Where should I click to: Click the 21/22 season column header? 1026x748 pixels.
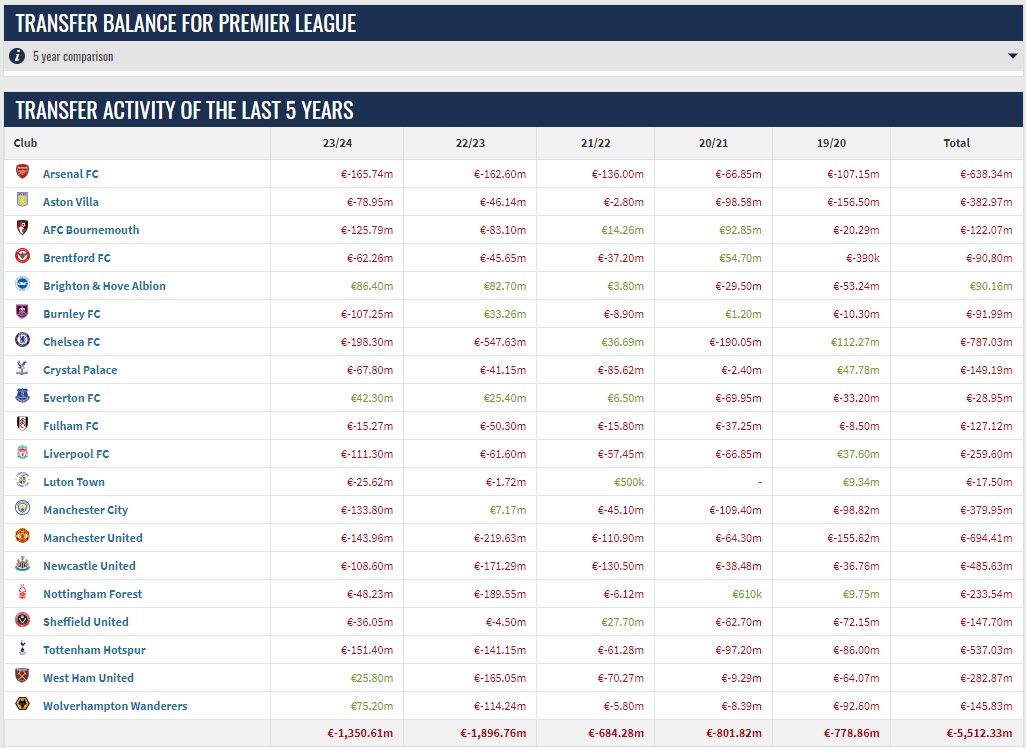coord(595,143)
